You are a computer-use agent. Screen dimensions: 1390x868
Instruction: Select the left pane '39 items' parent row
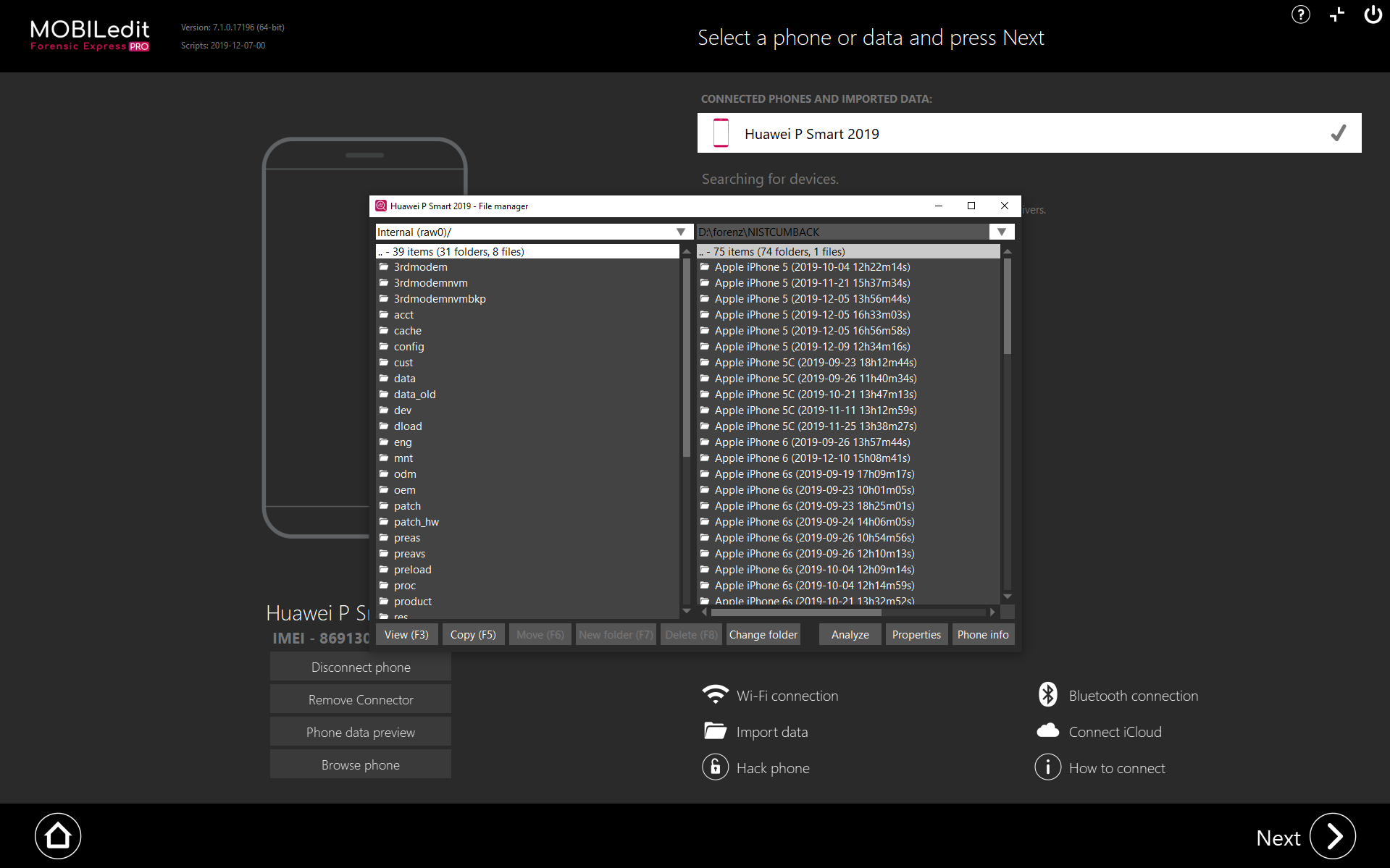(x=528, y=251)
